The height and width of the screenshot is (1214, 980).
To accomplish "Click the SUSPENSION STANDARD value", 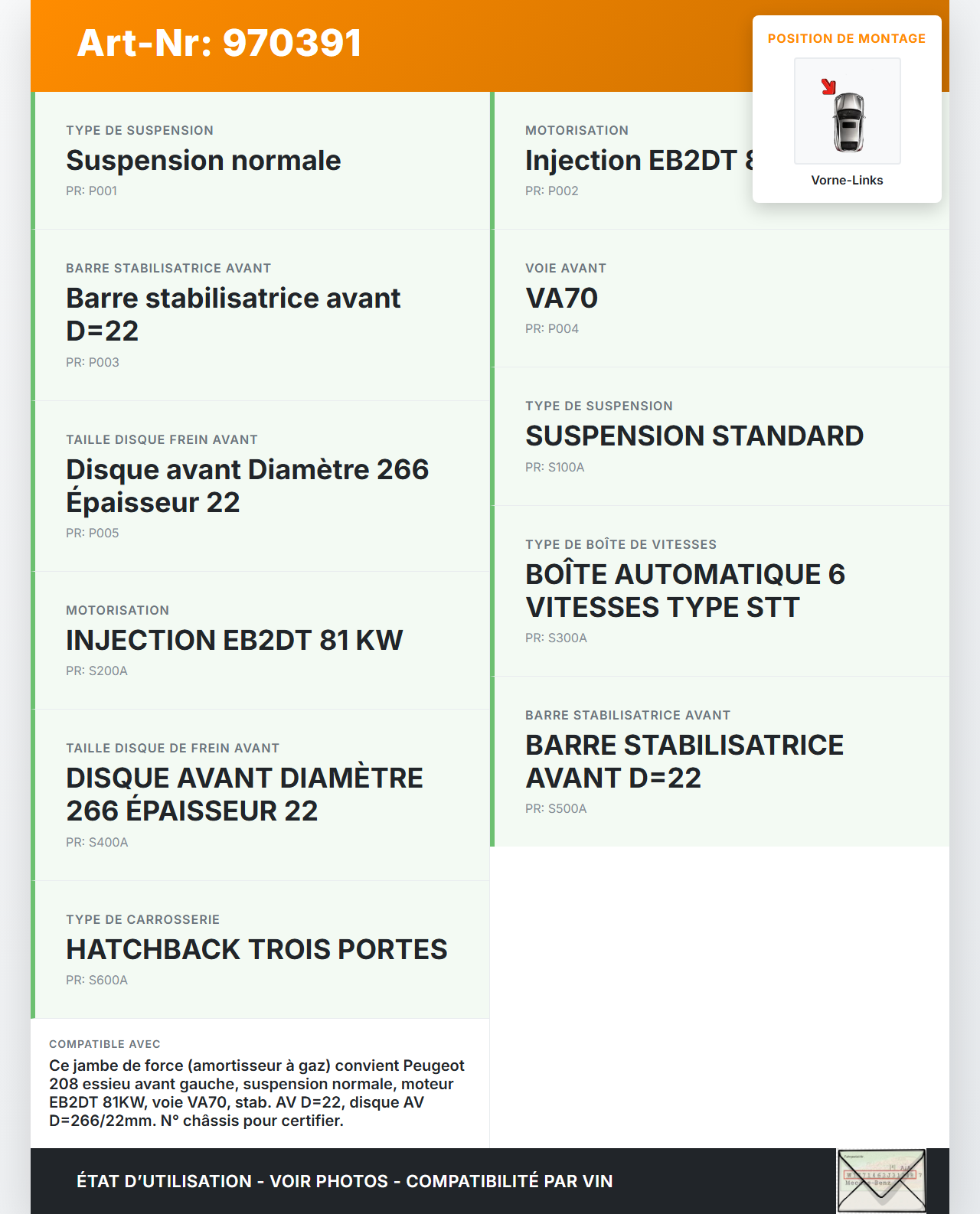I will [x=694, y=436].
